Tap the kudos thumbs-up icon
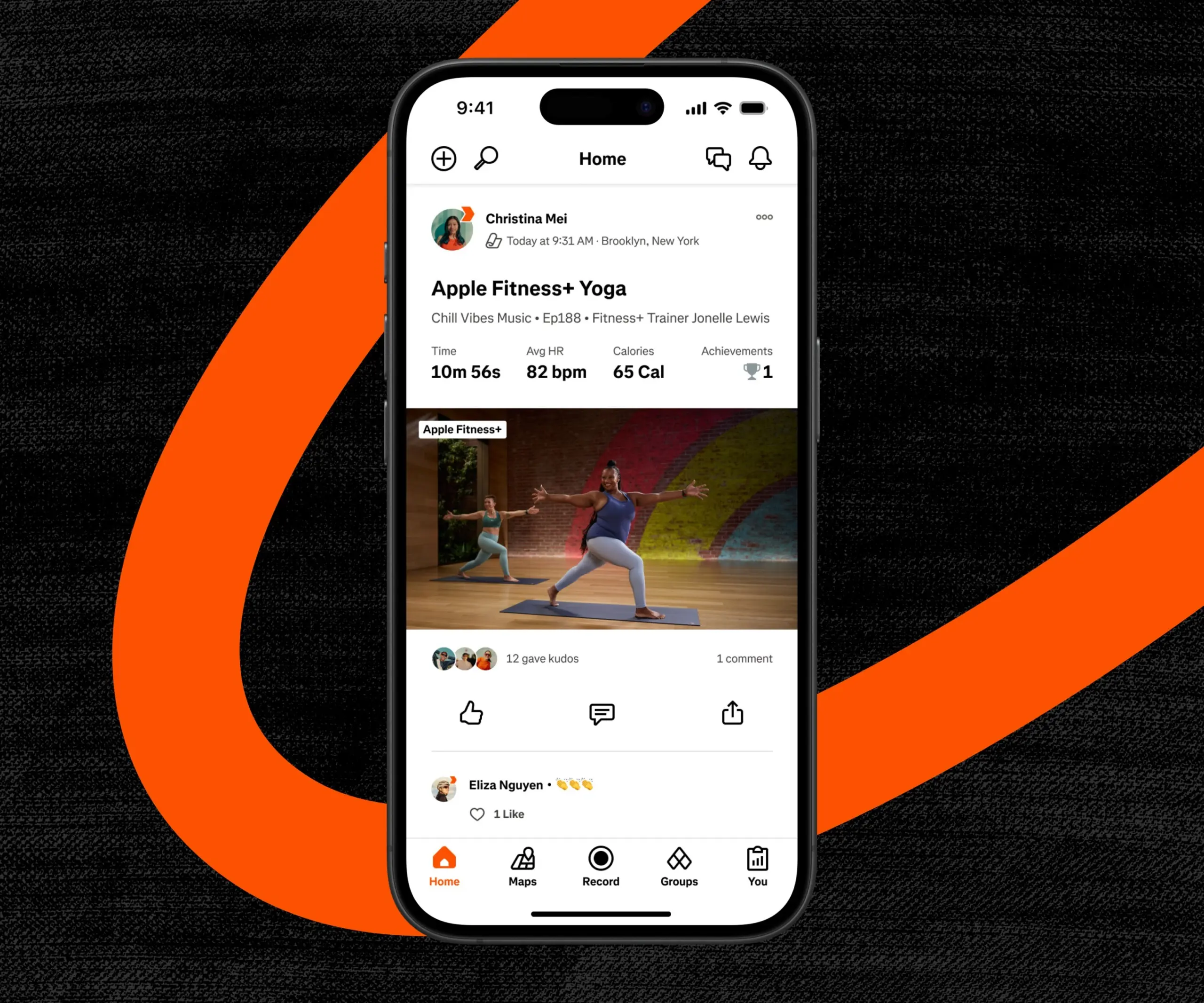This screenshot has width=1204, height=1003. (x=469, y=713)
